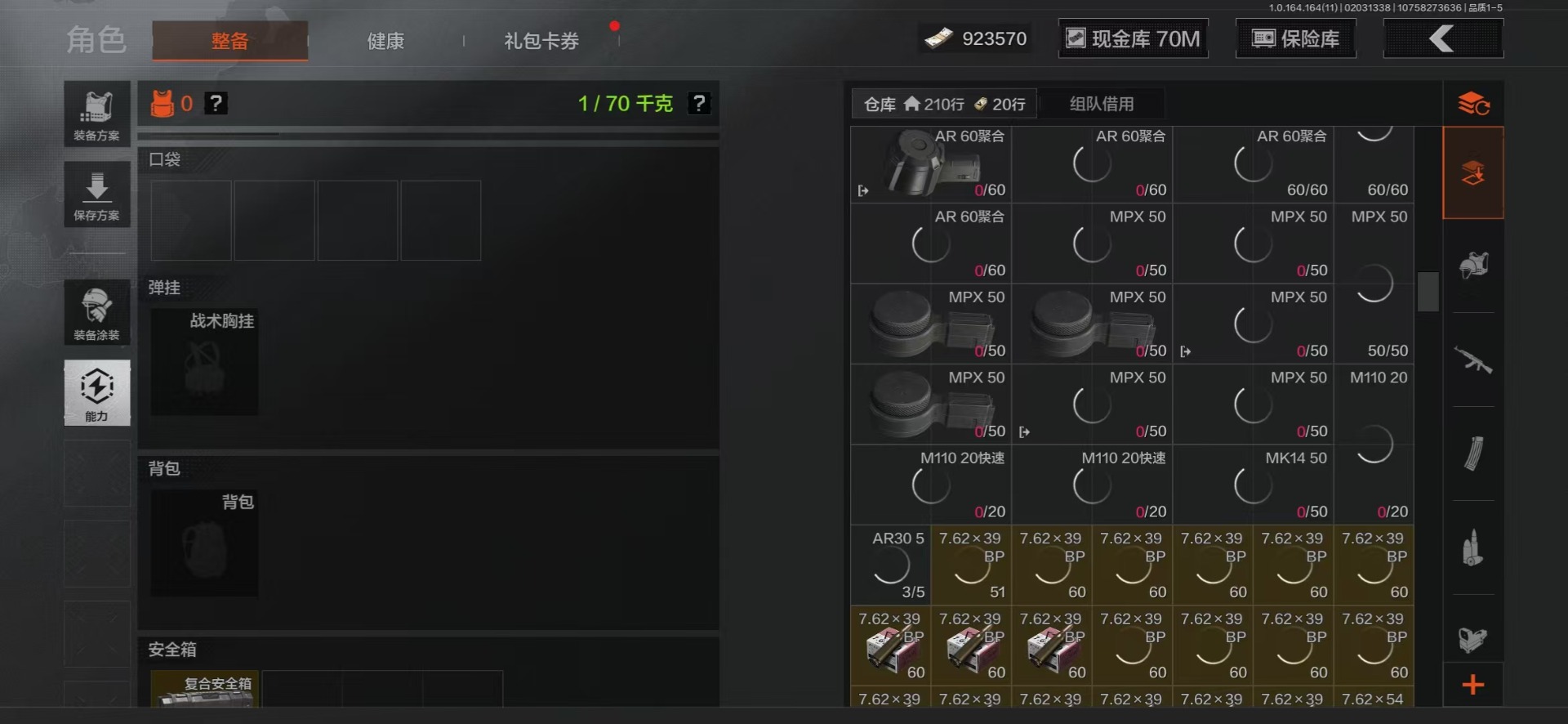
Task: Filter warehouse by ammo bullet icon
Action: click(1472, 547)
